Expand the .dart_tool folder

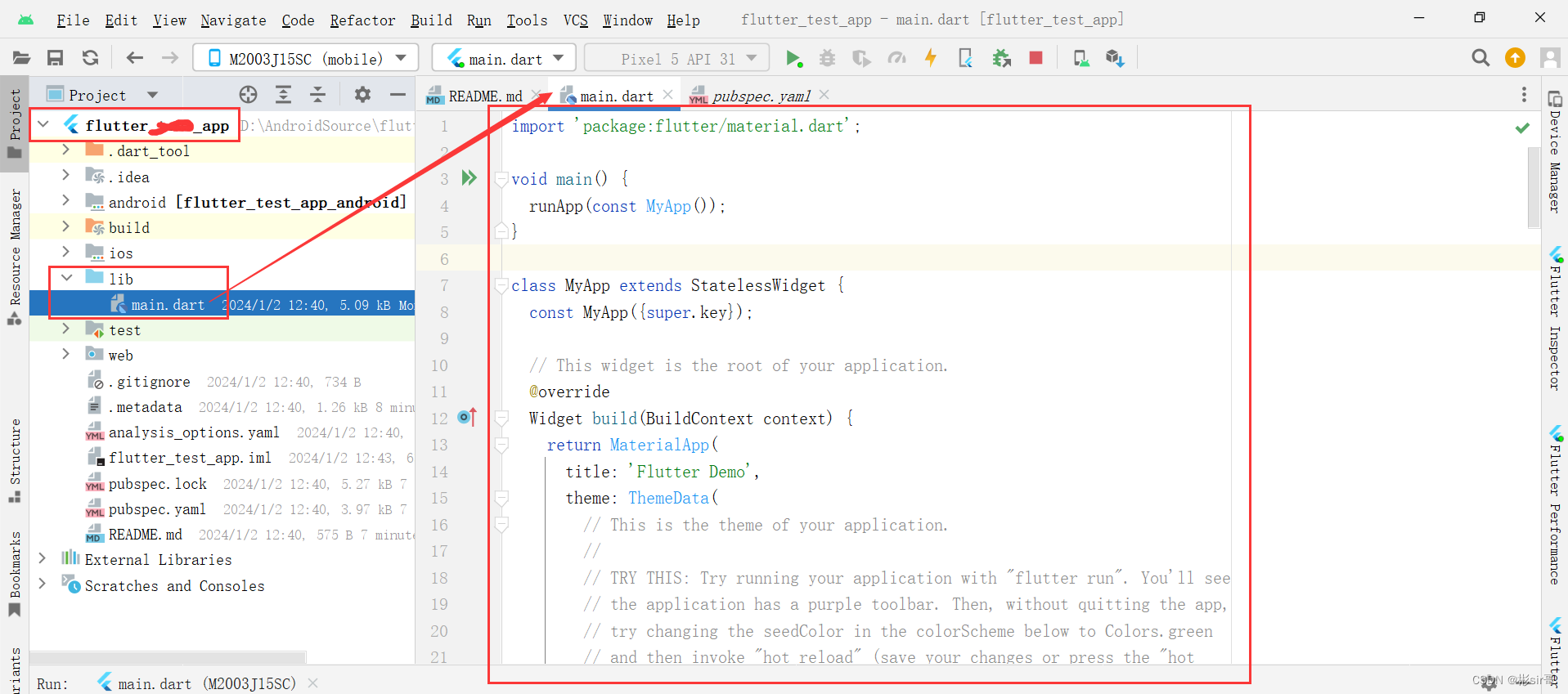pos(66,150)
